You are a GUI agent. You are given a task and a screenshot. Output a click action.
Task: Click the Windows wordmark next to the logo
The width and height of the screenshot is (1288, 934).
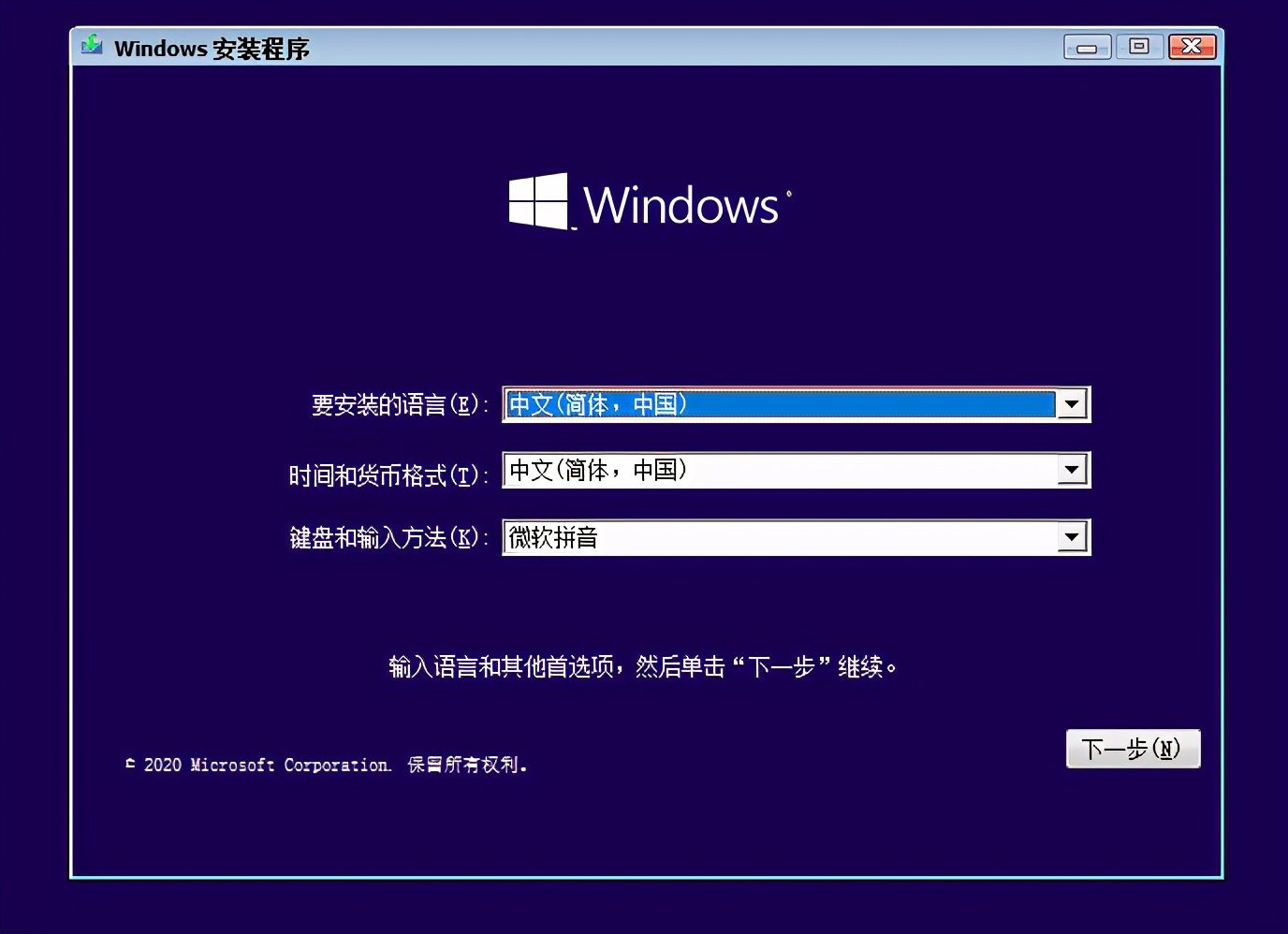pyautogui.click(x=680, y=205)
